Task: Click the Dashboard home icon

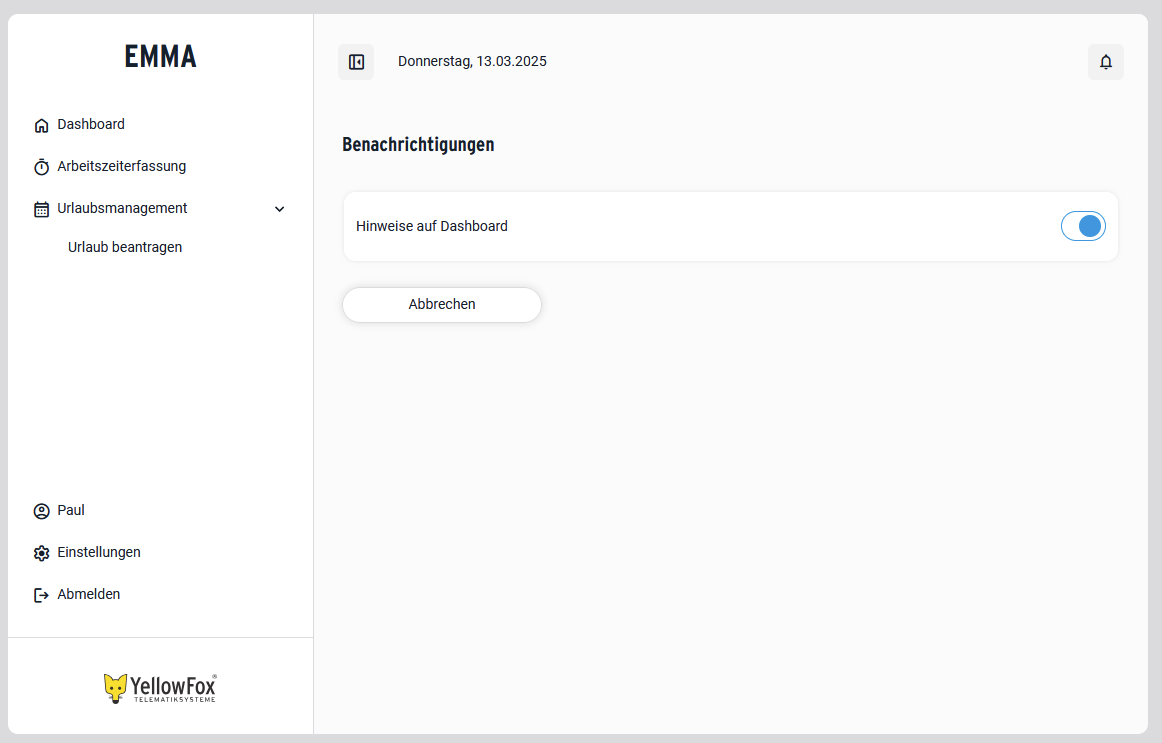Action: pyautogui.click(x=42, y=125)
